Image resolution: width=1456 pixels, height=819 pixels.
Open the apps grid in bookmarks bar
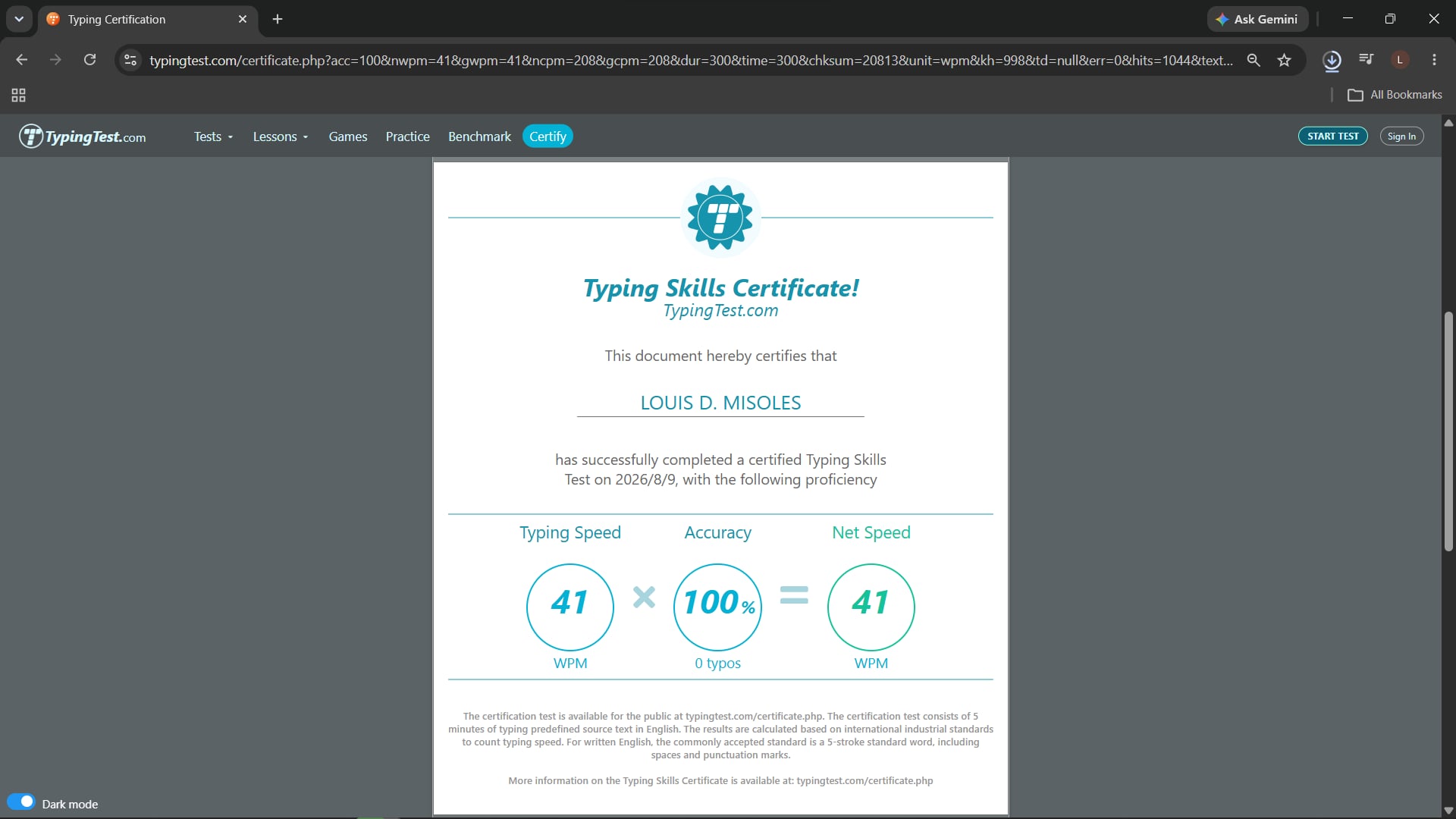[x=18, y=95]
